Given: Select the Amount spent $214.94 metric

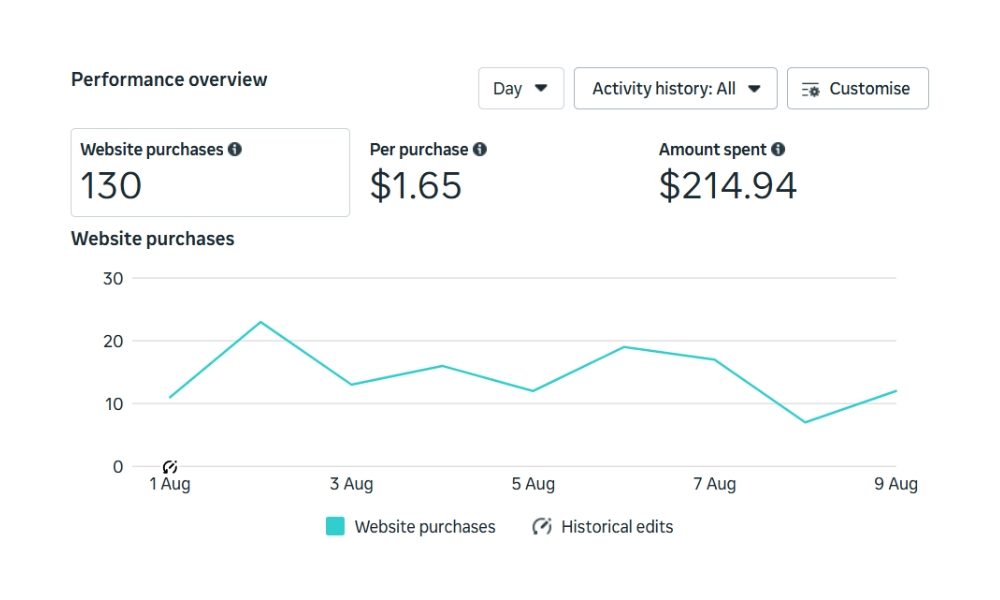Looking at the screenshot, I should pyautogui.click(x=728, y=172).
